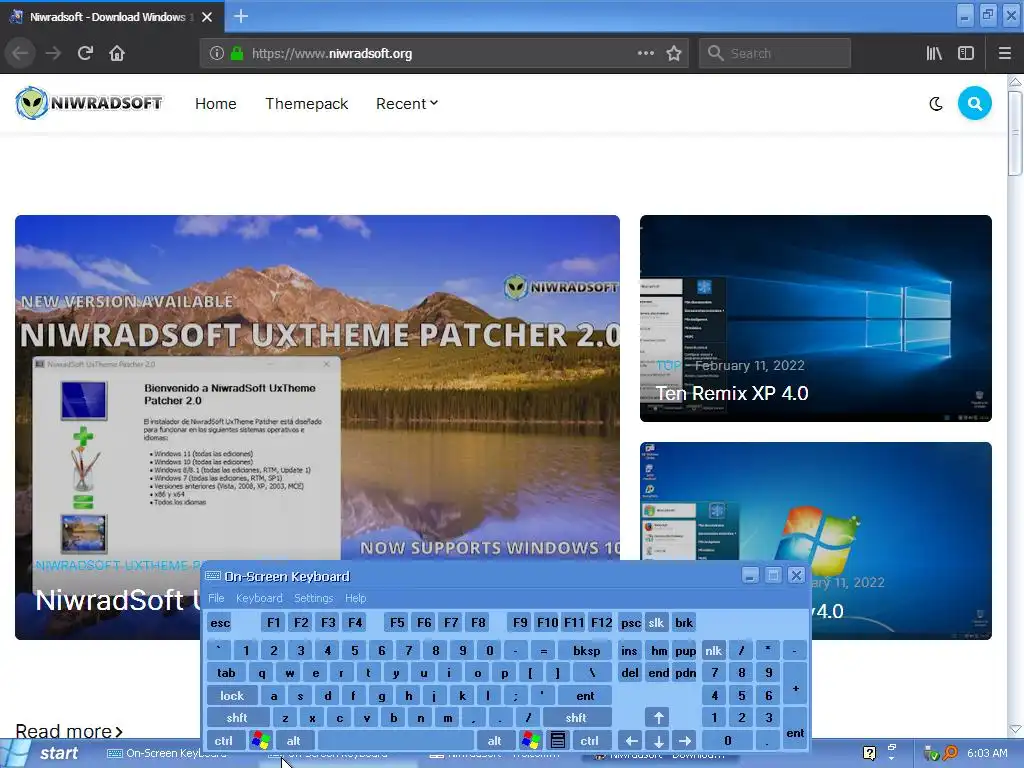Viewport: 1024px width, 768px height.
Task: Bookmark this page with the star icon
Action: click(x=674, y=54)
